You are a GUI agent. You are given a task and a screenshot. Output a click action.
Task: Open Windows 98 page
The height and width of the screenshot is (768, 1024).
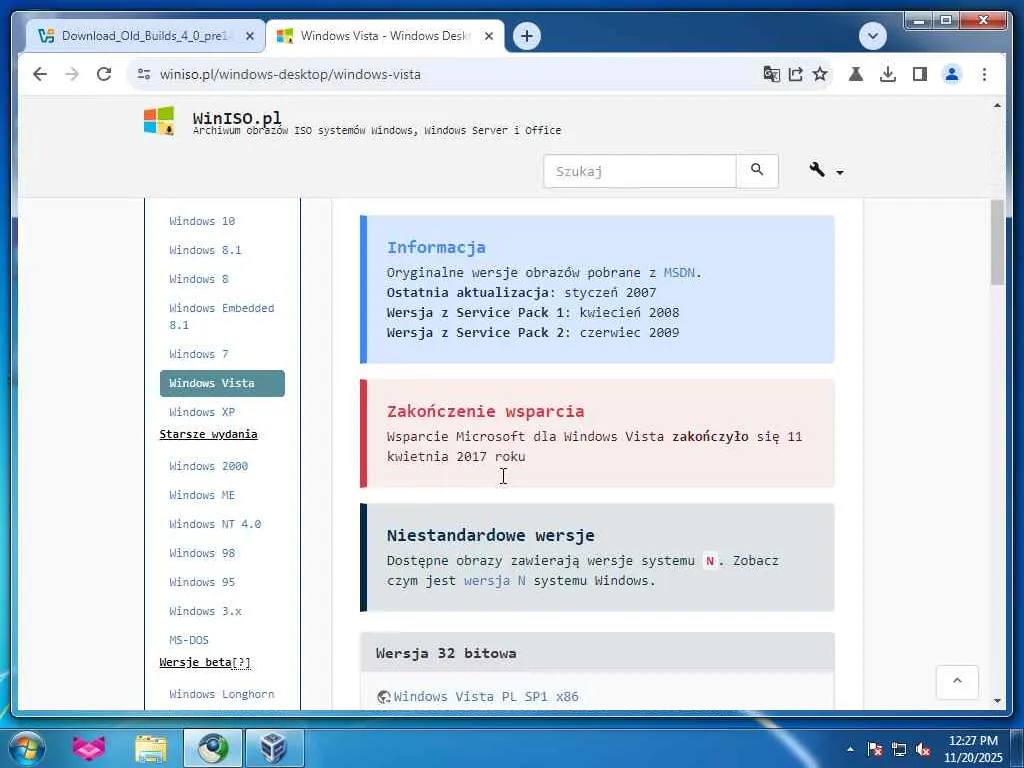tap(202, 553)
